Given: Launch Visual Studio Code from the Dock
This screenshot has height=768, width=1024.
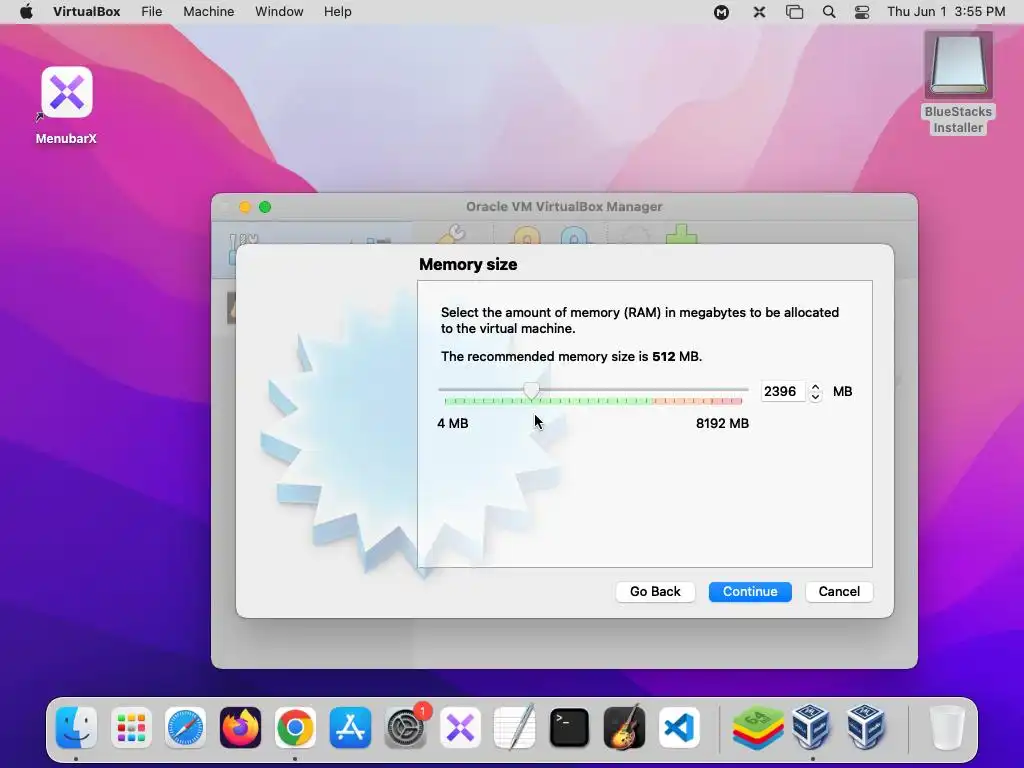Looking at the screenshot, I should point(679,727).
